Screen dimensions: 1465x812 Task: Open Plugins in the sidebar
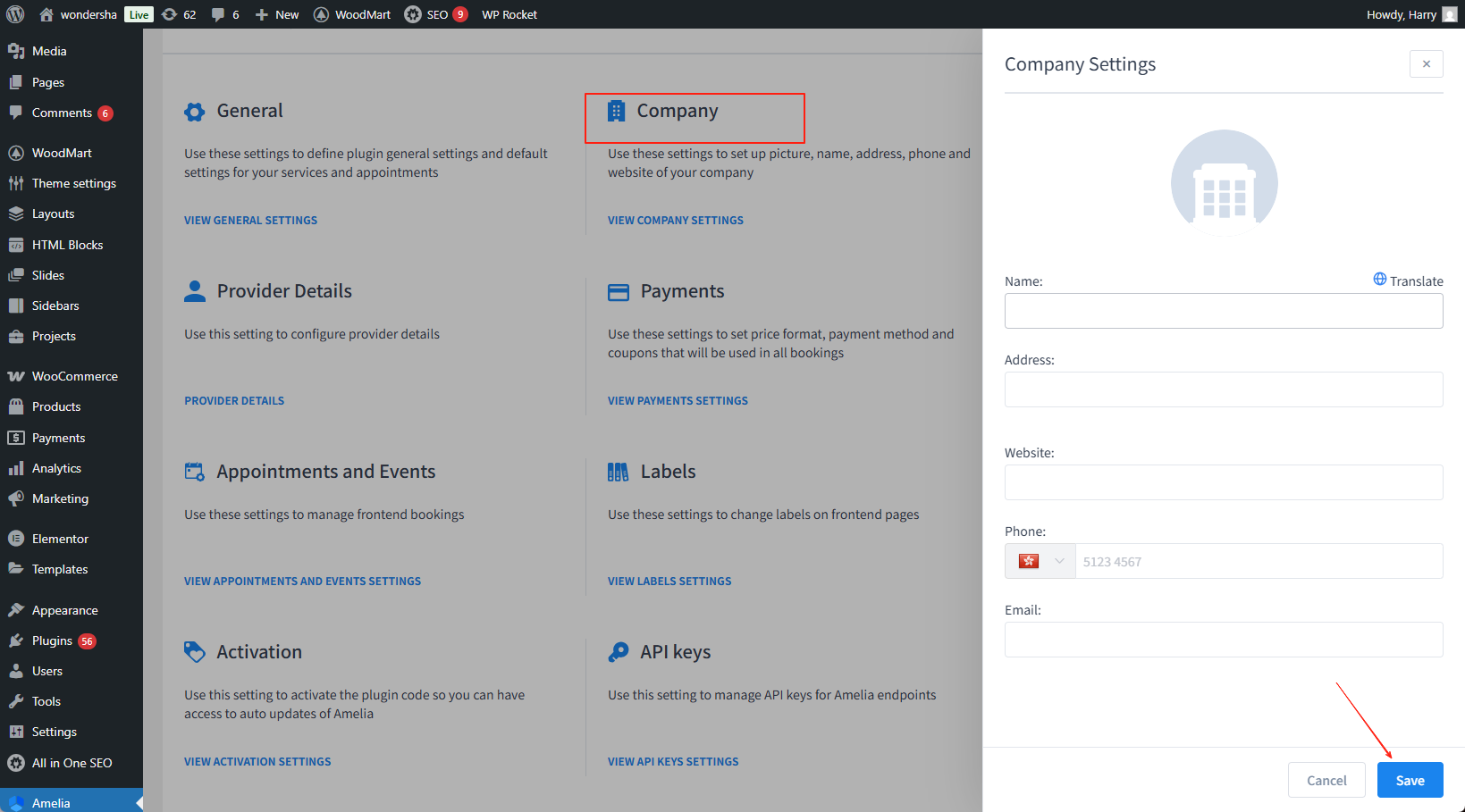pos(52,640)
